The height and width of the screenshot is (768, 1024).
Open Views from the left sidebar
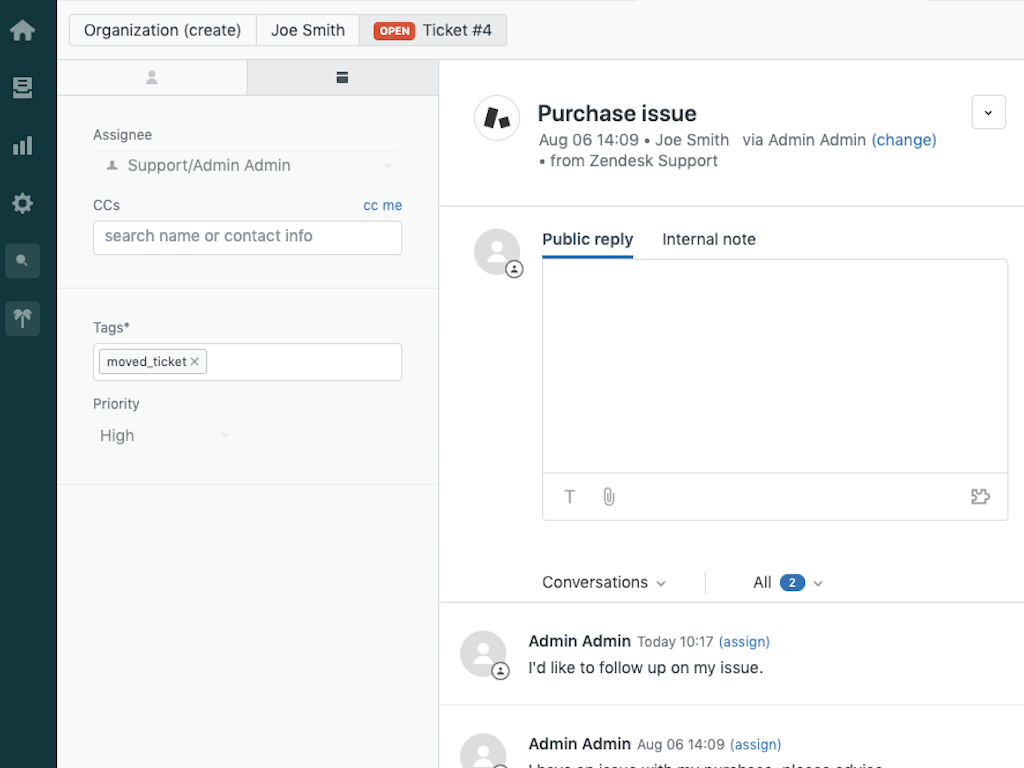pyautogui.click(x=22, y=88)
